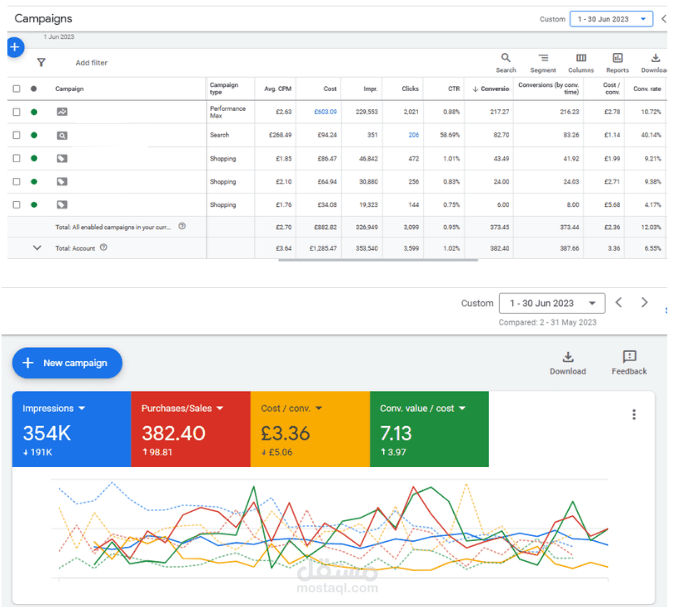The width and height of the screenshot is (675, 607).
Task: Open the lower 1 - 30 Jun 2023 date dropdown
Action: click(x=552, y=304)
